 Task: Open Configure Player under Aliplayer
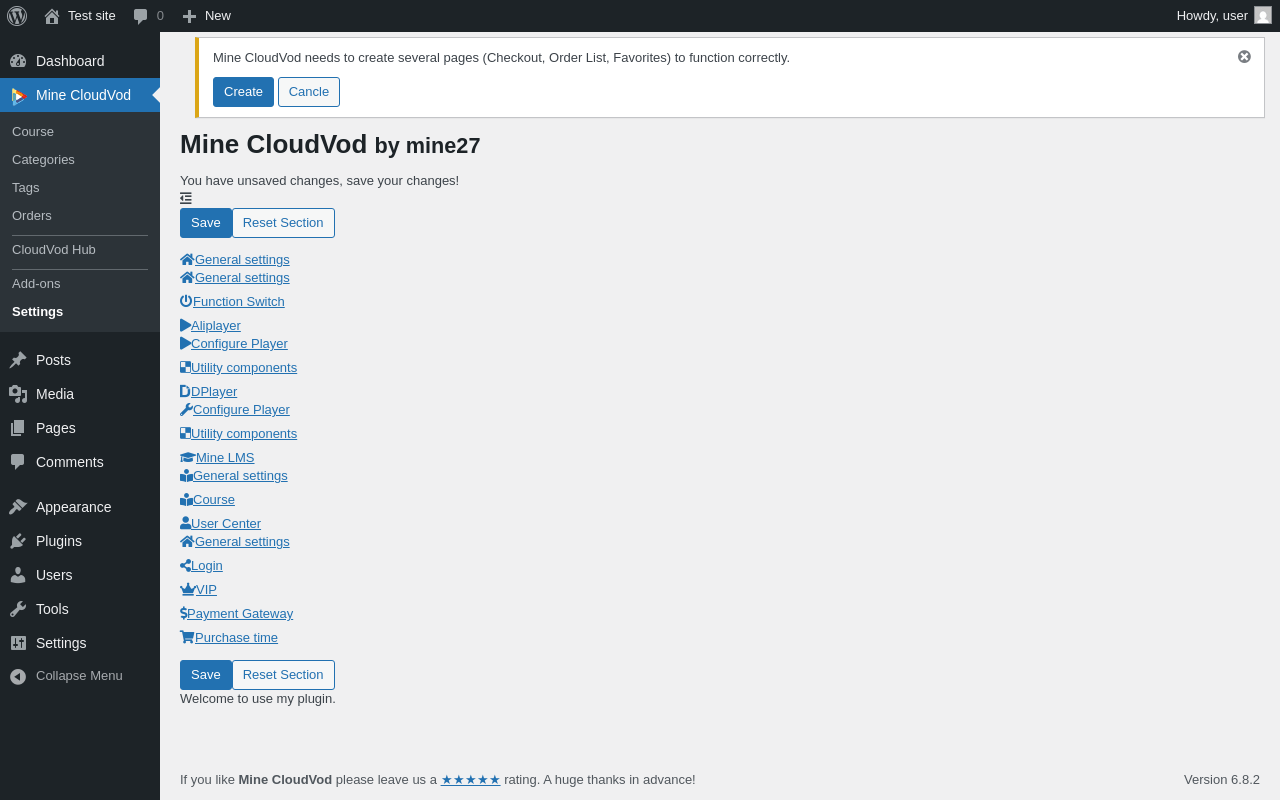239,343
